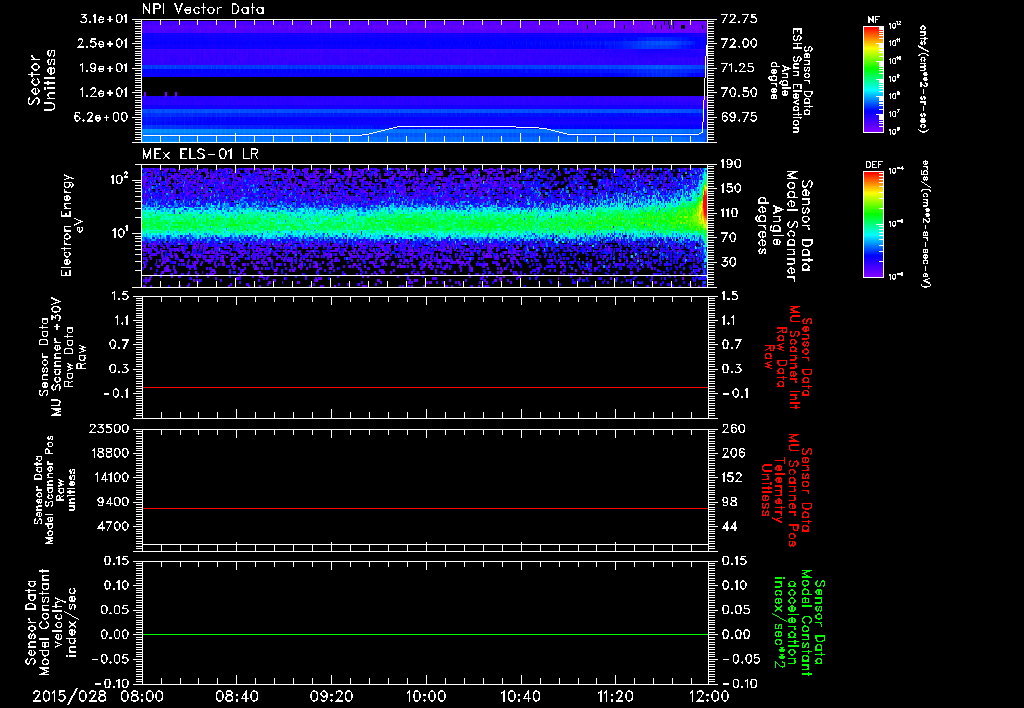1024x708 pixels.
Task: Click the NF color scale bar
Action: click(875, 78)
